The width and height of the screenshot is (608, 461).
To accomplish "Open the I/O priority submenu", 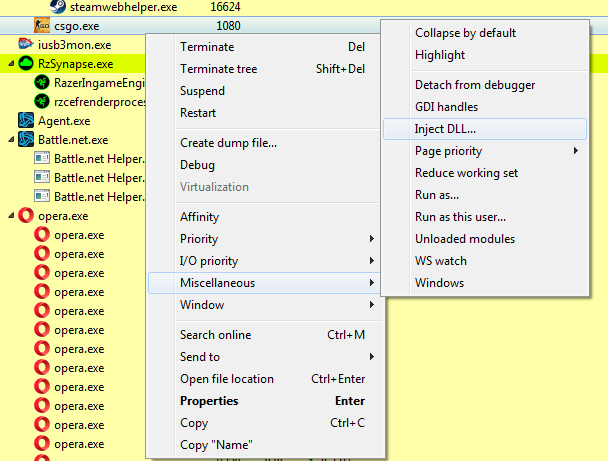I will click(264, 261).
